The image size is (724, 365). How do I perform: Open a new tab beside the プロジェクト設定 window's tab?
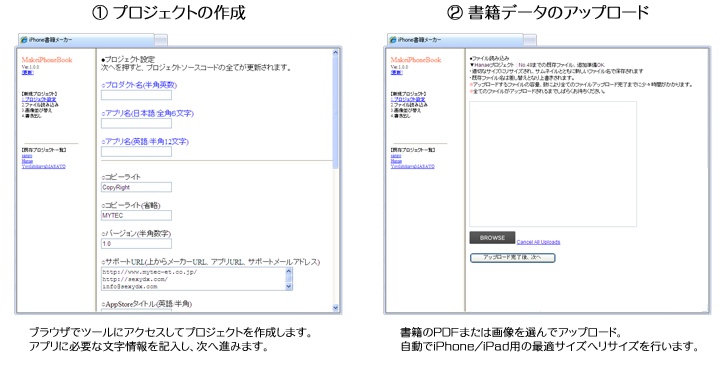point(161,41)
